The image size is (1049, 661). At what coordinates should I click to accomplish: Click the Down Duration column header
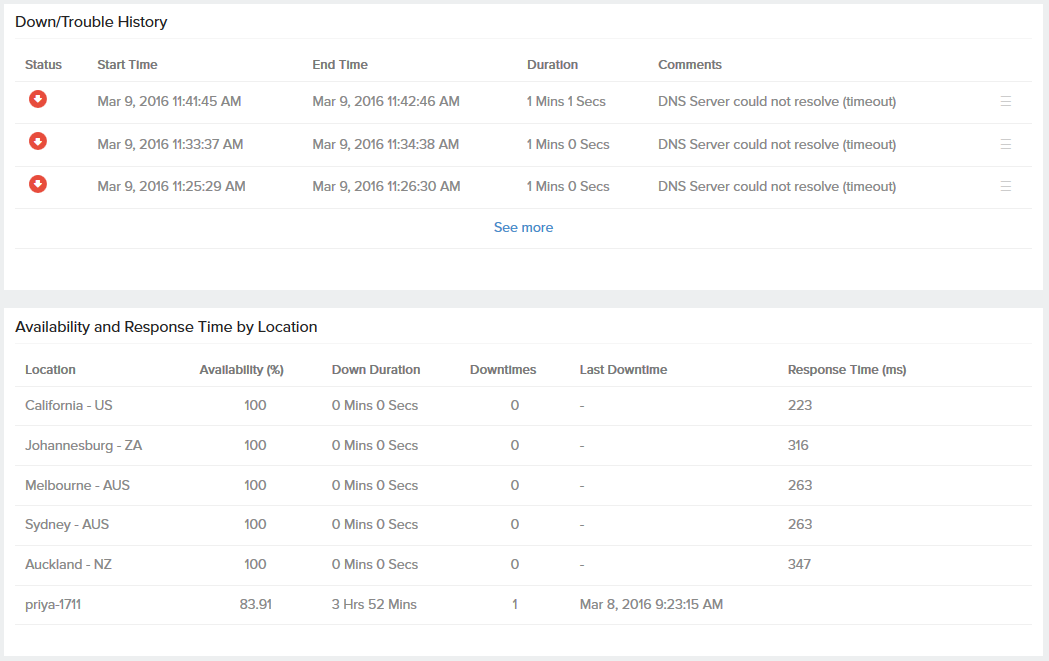pos(376,370)
